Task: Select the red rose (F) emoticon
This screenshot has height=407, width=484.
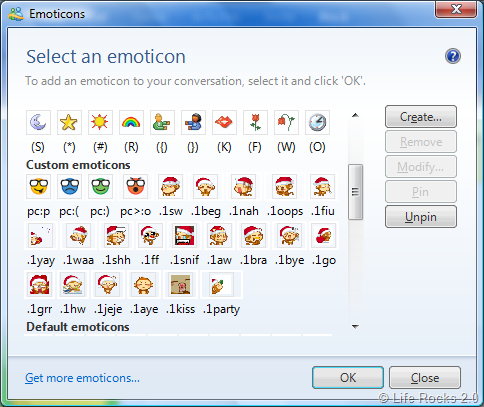Action: (255, 122)
